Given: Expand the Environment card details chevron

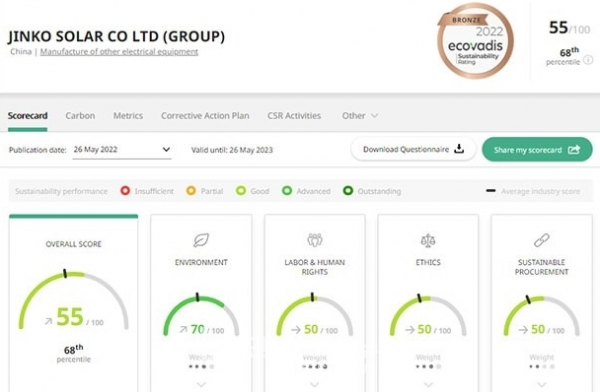Looking at the screenshot, I should (x=201, y=384).
